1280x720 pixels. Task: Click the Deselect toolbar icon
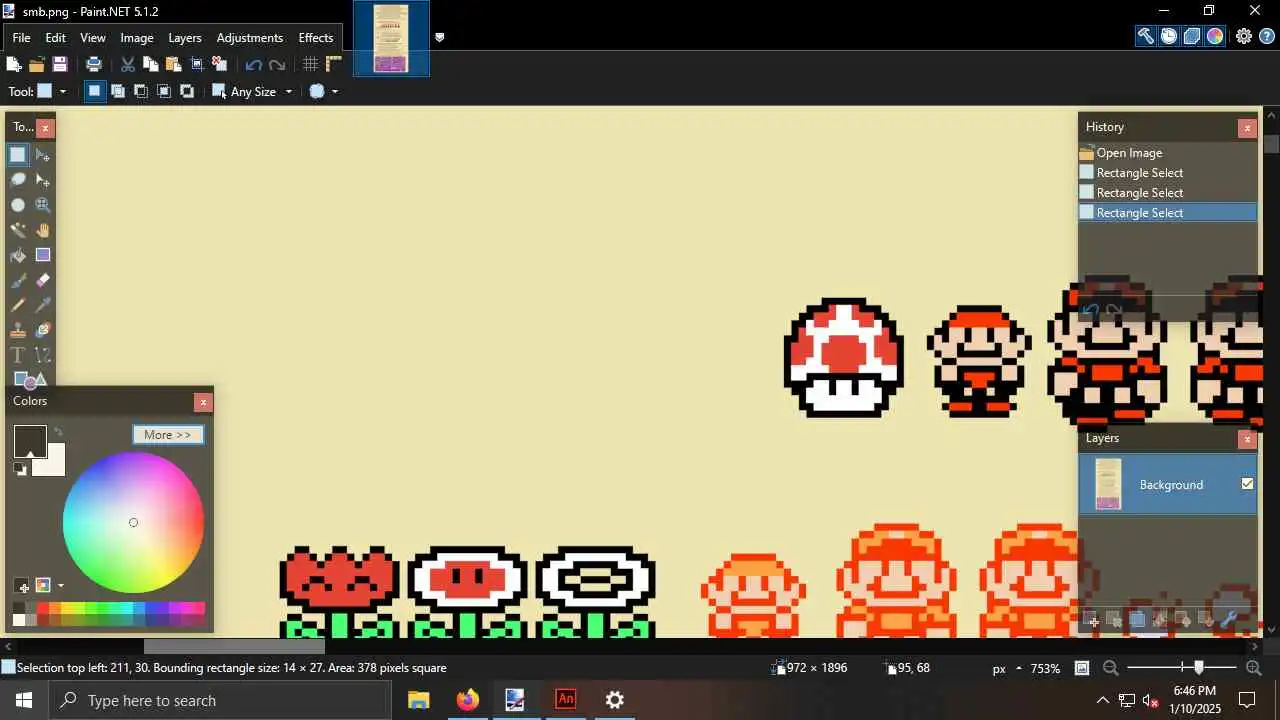(x=220, y=64)
